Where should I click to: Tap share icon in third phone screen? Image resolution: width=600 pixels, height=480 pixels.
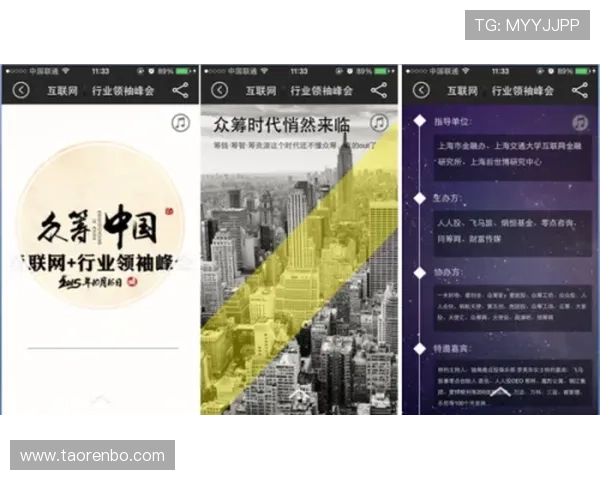click(x=580, y=90)
